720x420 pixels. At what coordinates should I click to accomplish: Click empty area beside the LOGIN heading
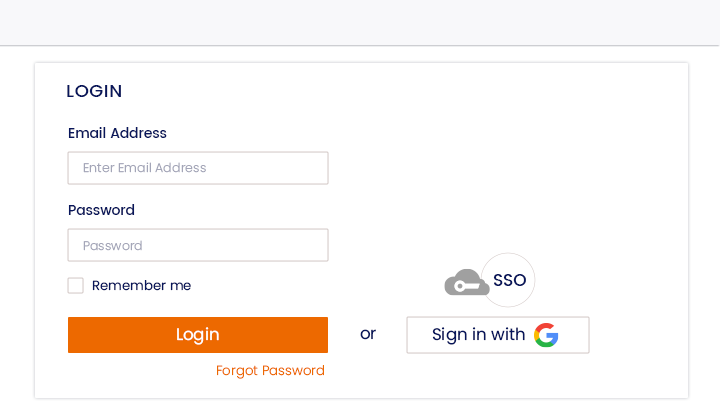click(390, 91)
